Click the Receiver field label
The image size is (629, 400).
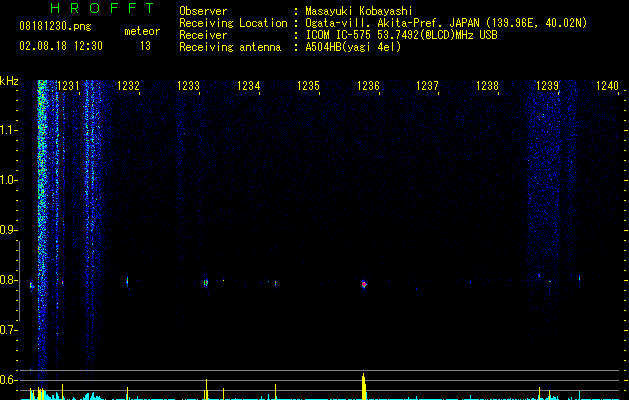(x=203, y=35)
